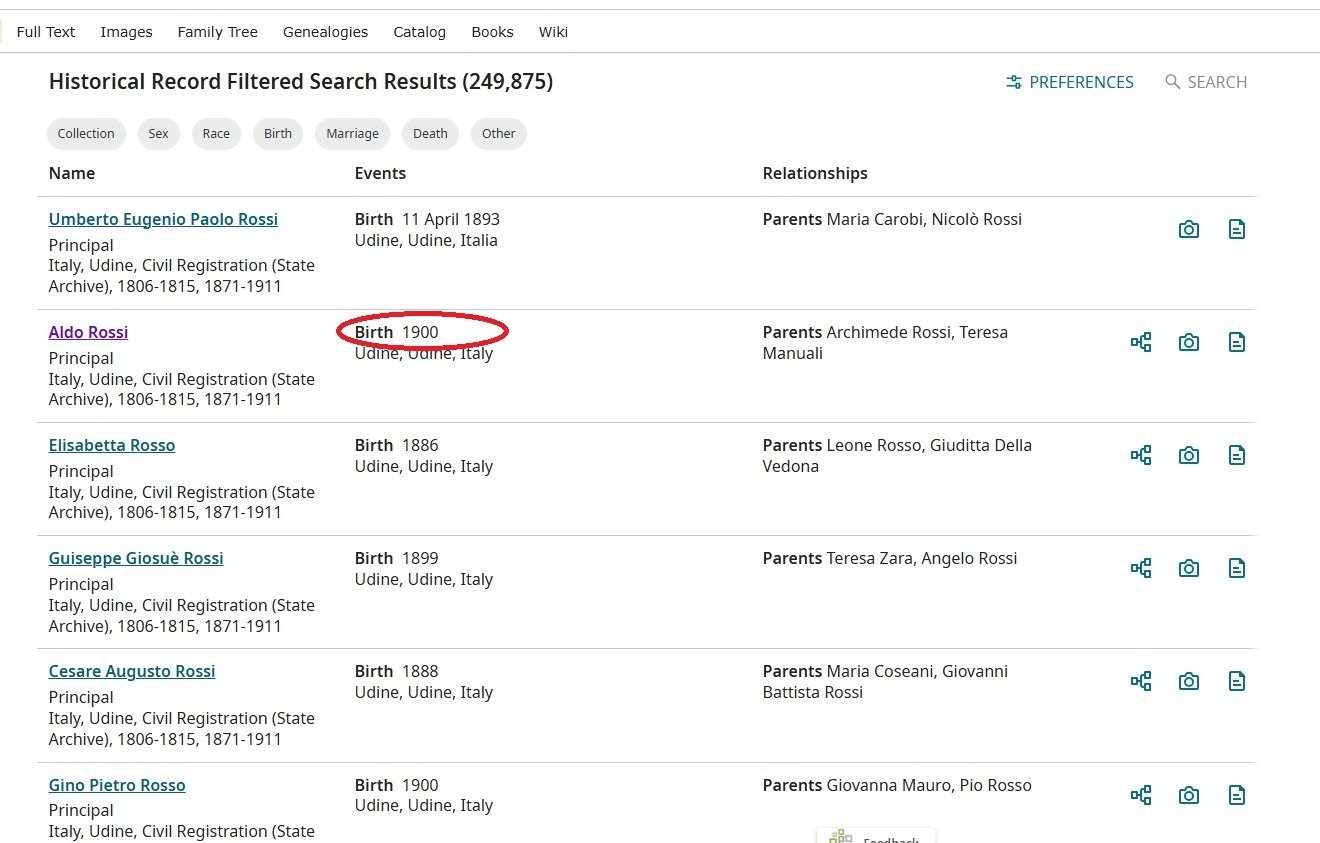Viewport: 1320px width, 843px height.
Task: Open document icon for Cesare Augusto Rossi
Action: coord(1237,682)
